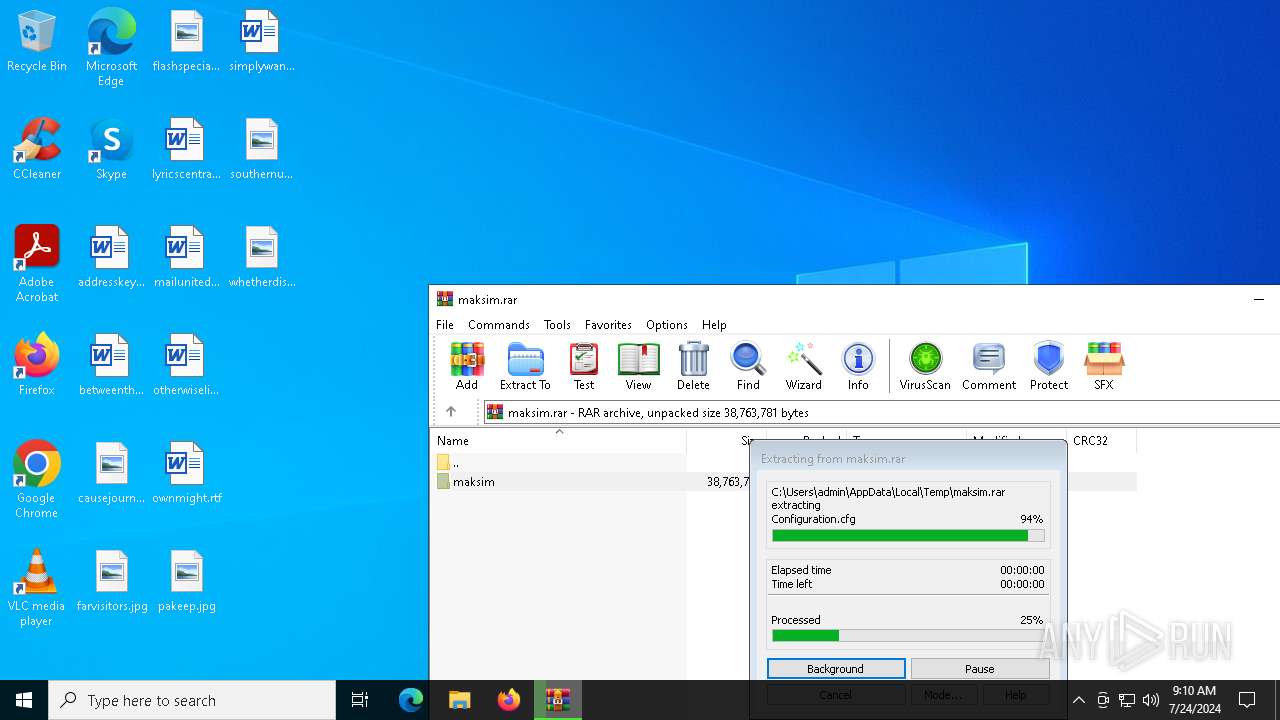Open Firefox desktop shortcut
The height and width of the screenshot is (720, 1280).
coord(37,365)
